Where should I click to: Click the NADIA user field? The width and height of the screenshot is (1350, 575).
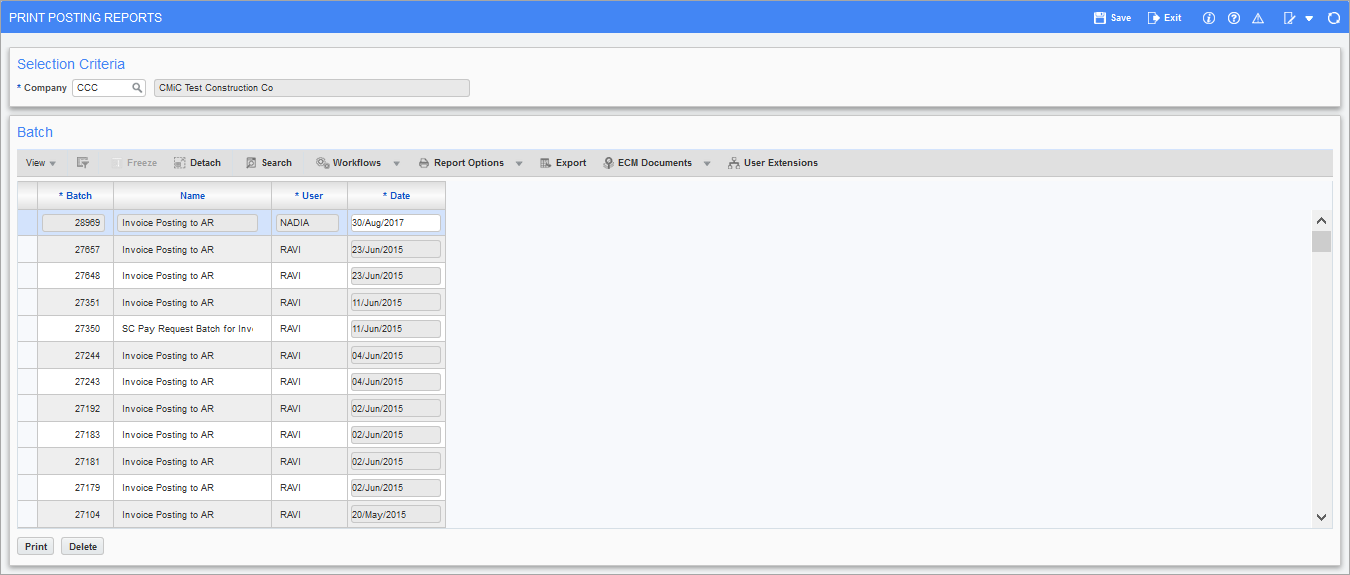click(x=307, y=223)
